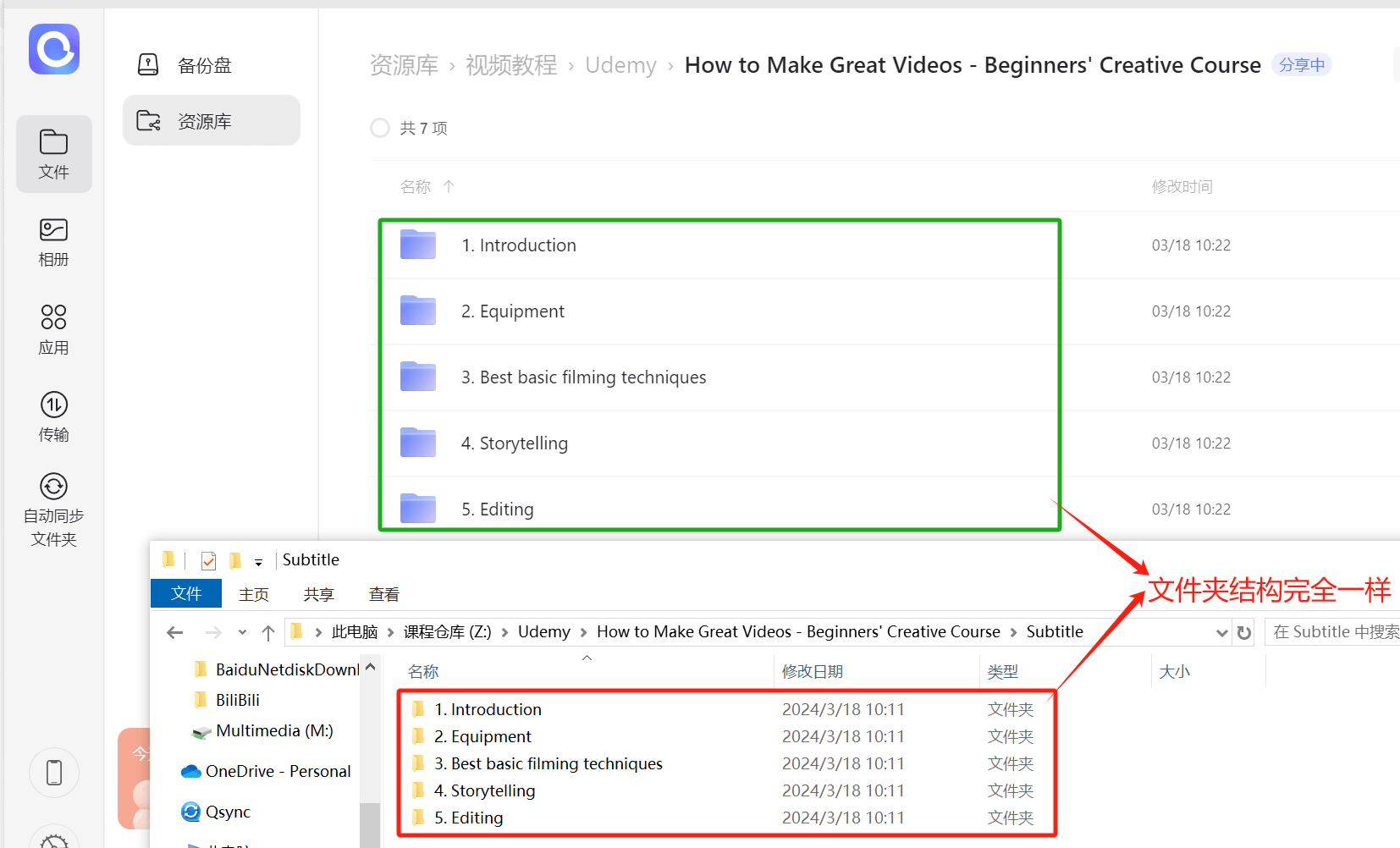Click scroll-up arrow of Explorer navigation pane
The height and width of the screenshot is (848, 1400).
pyautogui.click(x=370, y=667)
